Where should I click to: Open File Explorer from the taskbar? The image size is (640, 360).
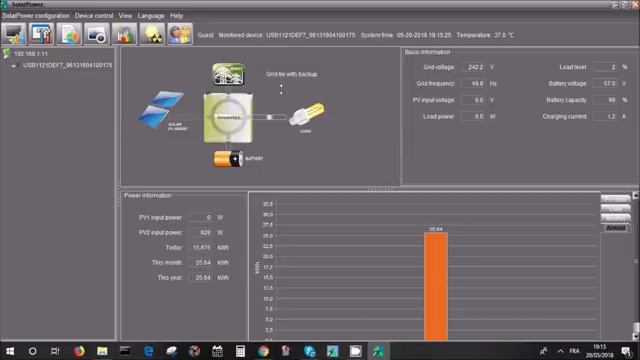tap(102, 351)
